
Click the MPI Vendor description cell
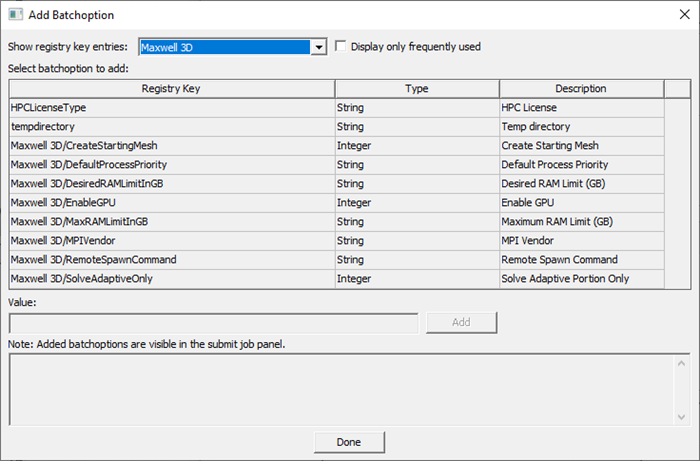point(582,241)
